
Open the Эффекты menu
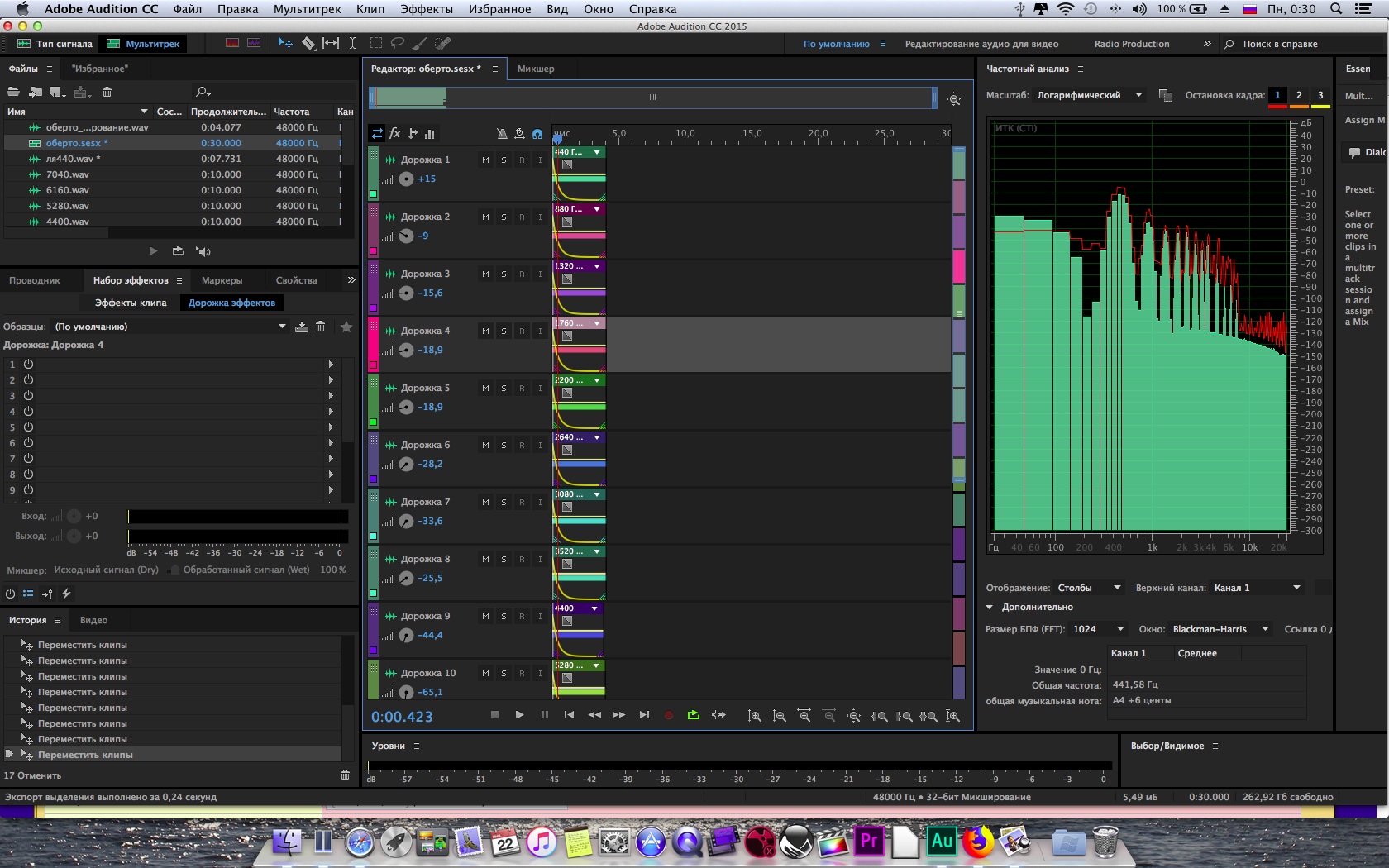click(427, 9)
